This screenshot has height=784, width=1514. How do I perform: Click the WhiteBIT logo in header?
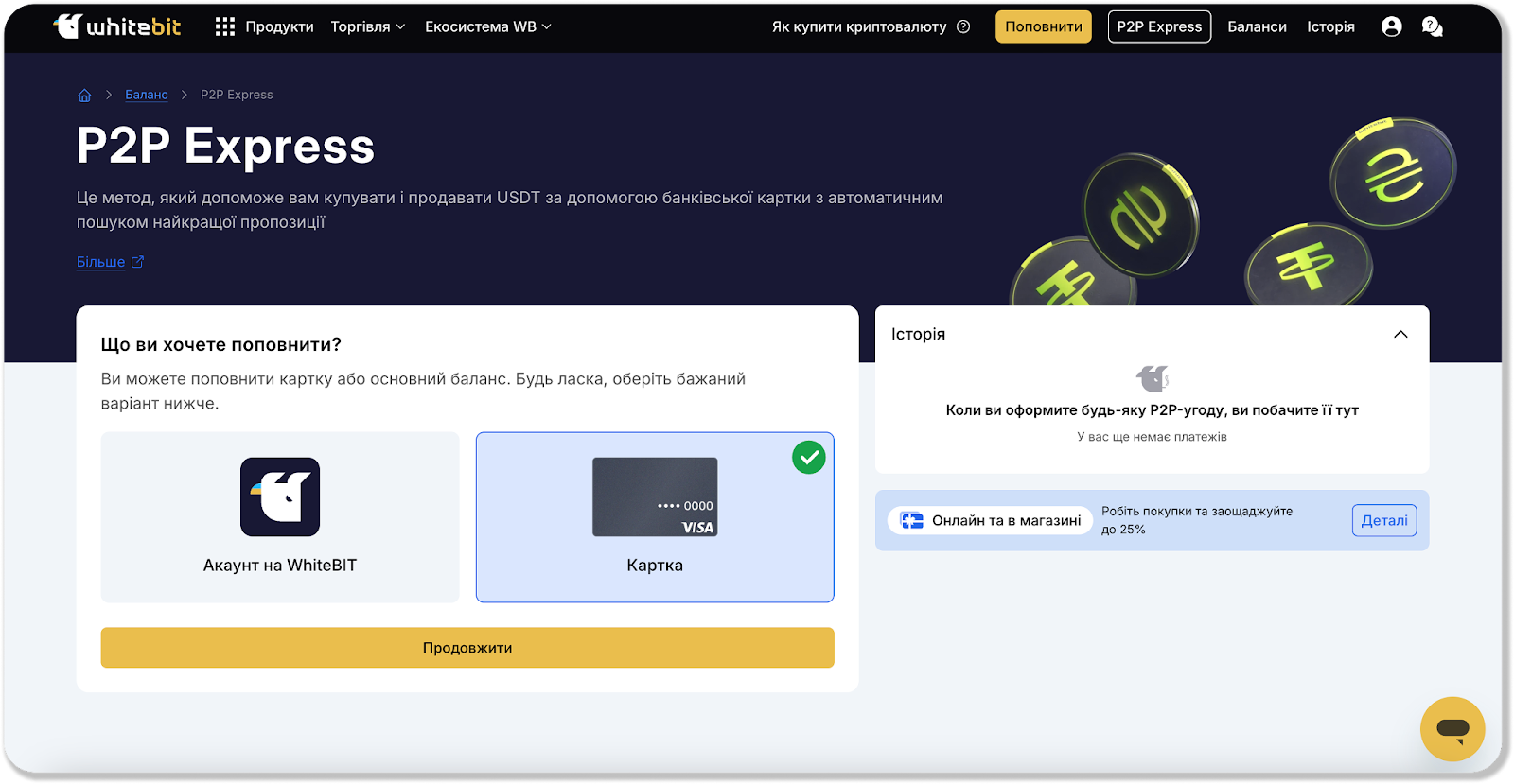[117, 26]
